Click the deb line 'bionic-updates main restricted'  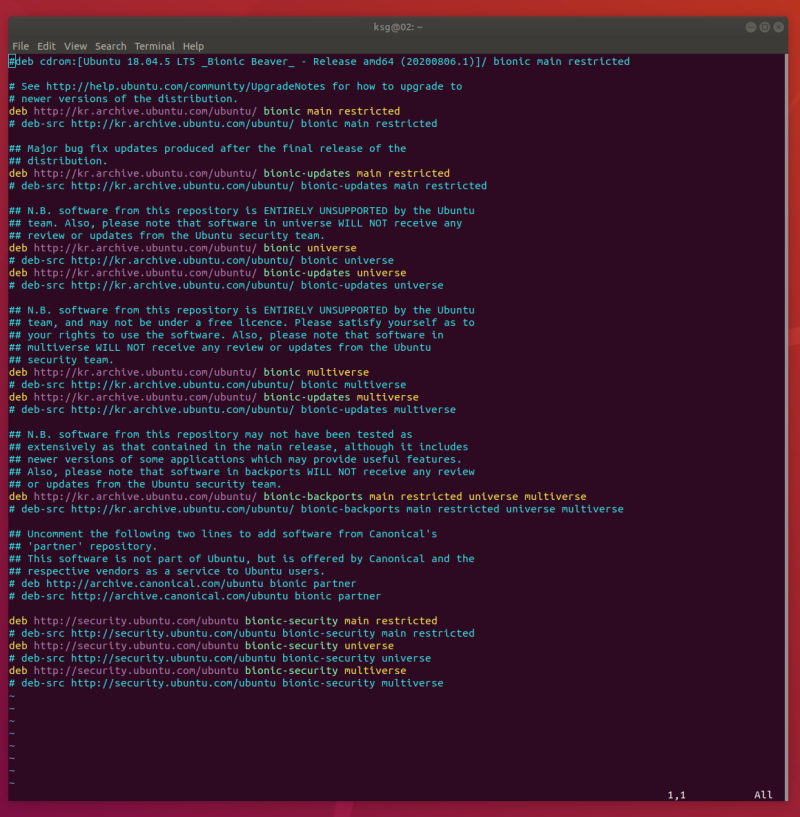coord(229,174)
